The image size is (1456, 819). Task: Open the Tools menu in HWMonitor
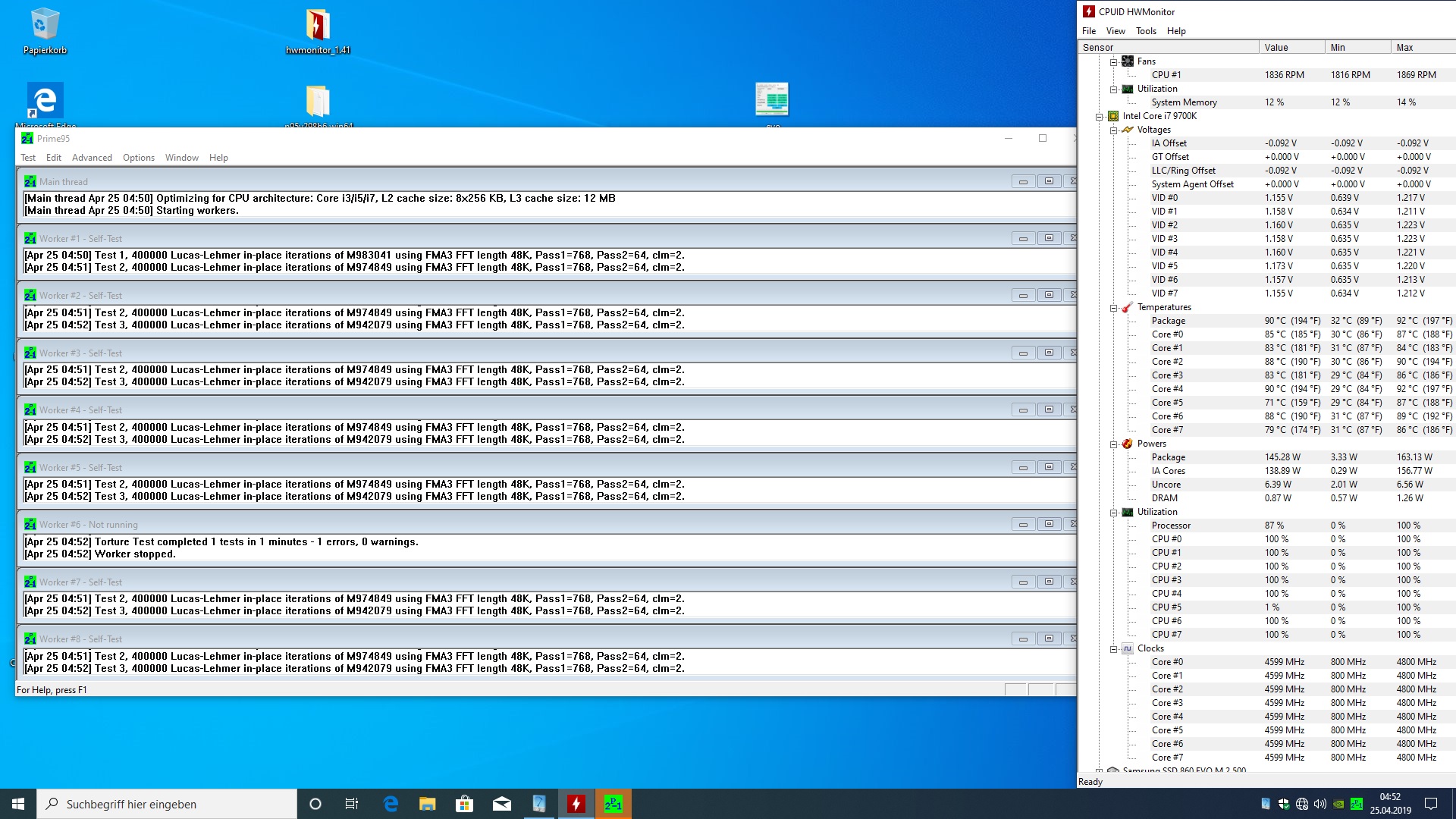pos(1146,31)
